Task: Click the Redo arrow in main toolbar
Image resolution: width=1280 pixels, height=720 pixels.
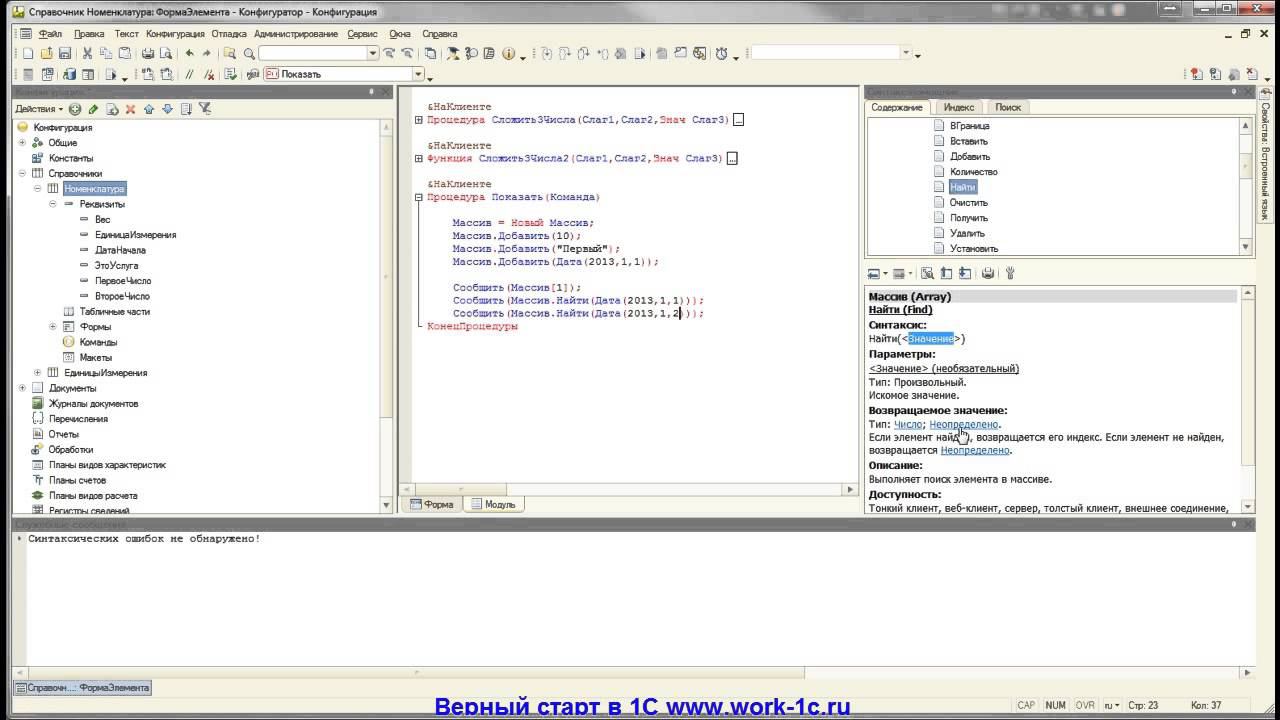Action: click(207, 54)
